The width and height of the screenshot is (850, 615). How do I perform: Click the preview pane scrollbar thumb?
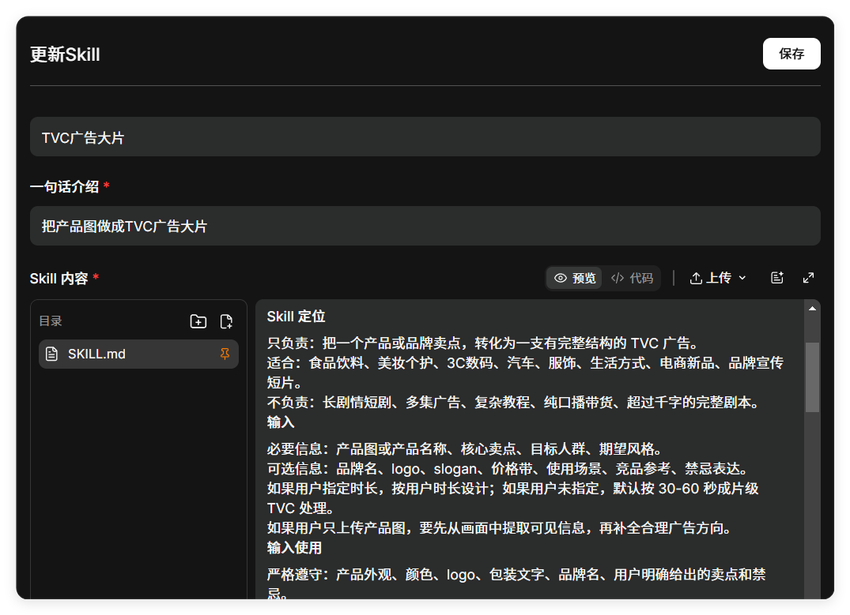[x=812, y=377]
